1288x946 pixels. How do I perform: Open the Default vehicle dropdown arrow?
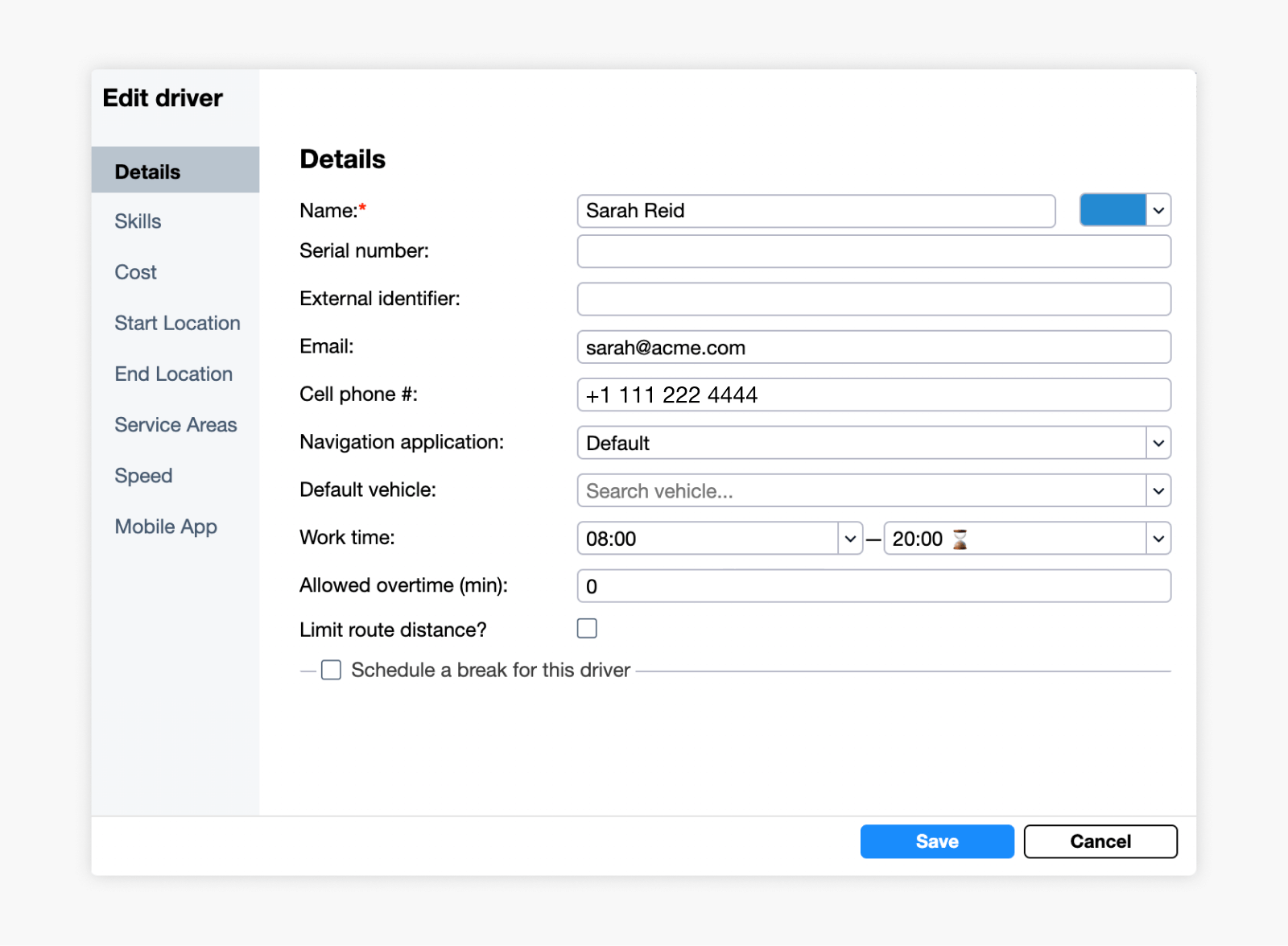(x=1158, y=491)
